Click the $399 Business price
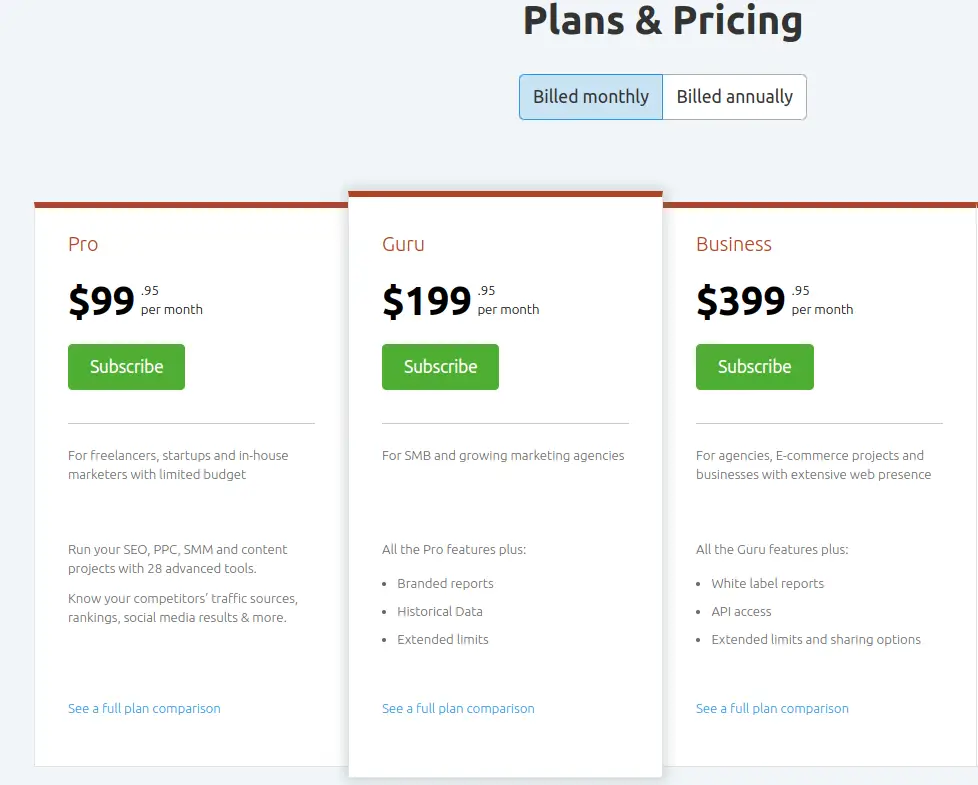978x785 pixels. click(x=740, y=301)
